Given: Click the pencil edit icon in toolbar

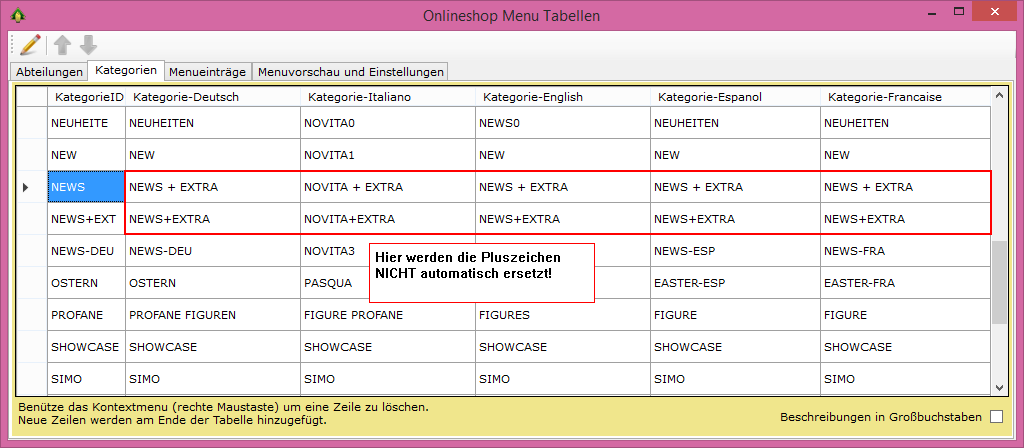Looking at the screenshot, I should pyautogui.click(x=30, y=45).
